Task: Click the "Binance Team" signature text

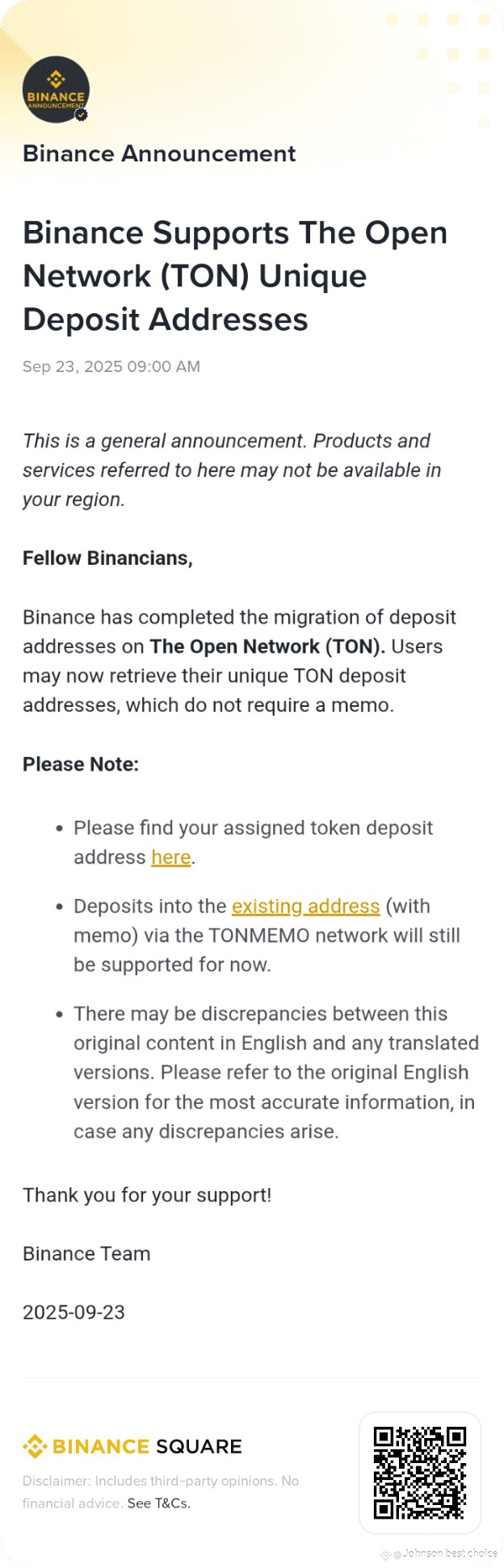Action: 86,1253
